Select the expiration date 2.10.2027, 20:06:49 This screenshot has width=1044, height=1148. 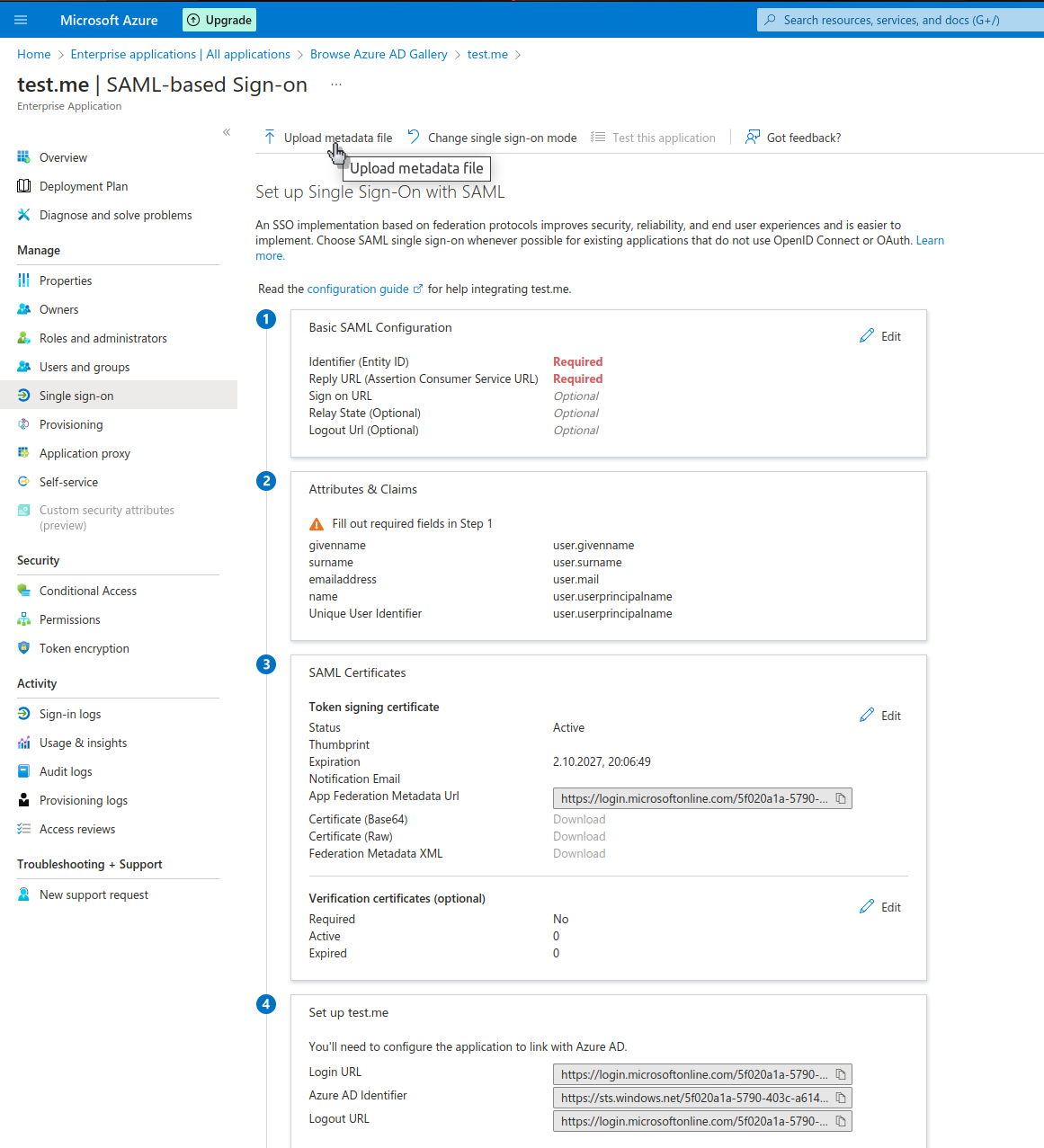(602, 761)
